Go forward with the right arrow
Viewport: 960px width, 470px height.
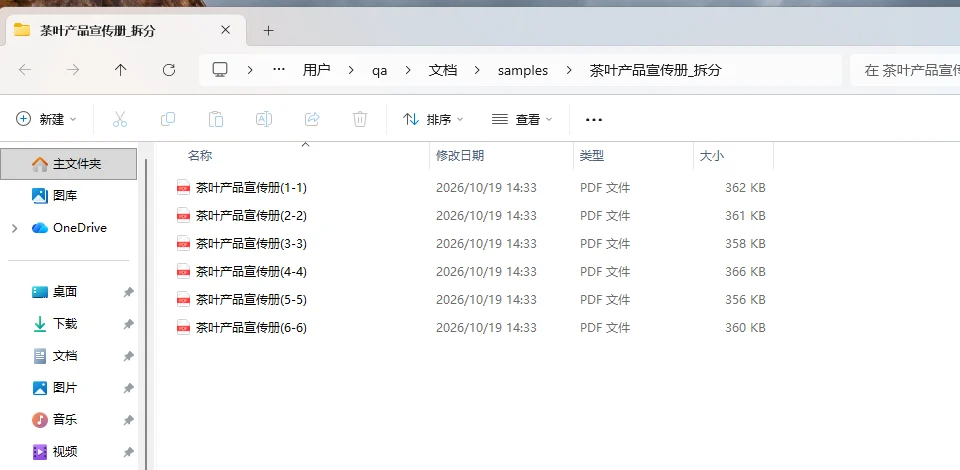[73, 70]
